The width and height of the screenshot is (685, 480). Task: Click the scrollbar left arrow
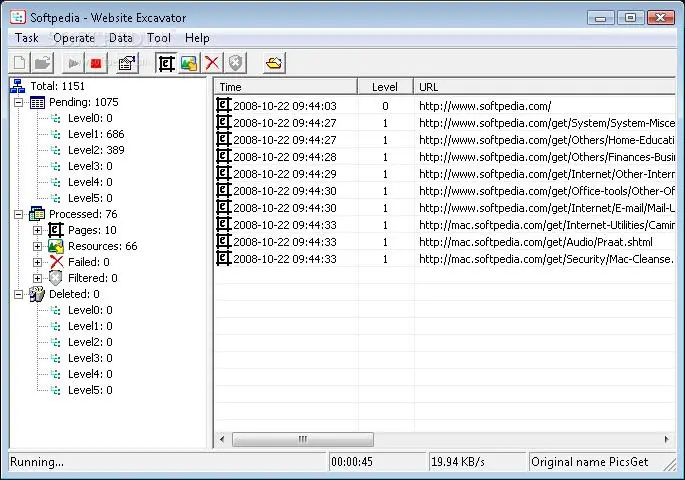point(222,439)
